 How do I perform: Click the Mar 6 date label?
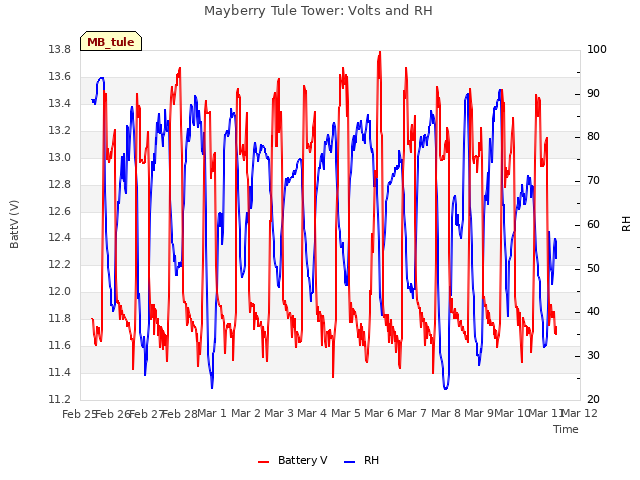379,413
